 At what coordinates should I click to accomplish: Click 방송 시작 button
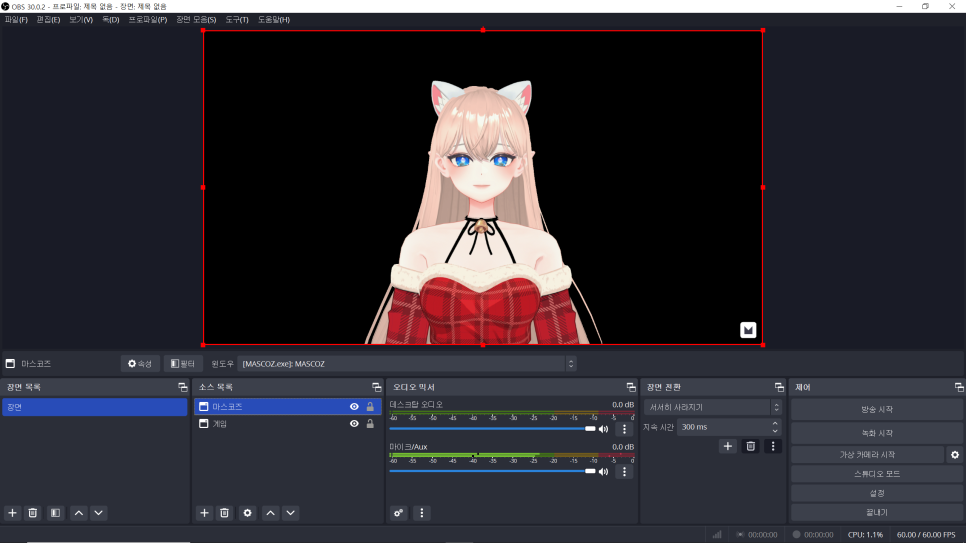click(x=877, y=409)
